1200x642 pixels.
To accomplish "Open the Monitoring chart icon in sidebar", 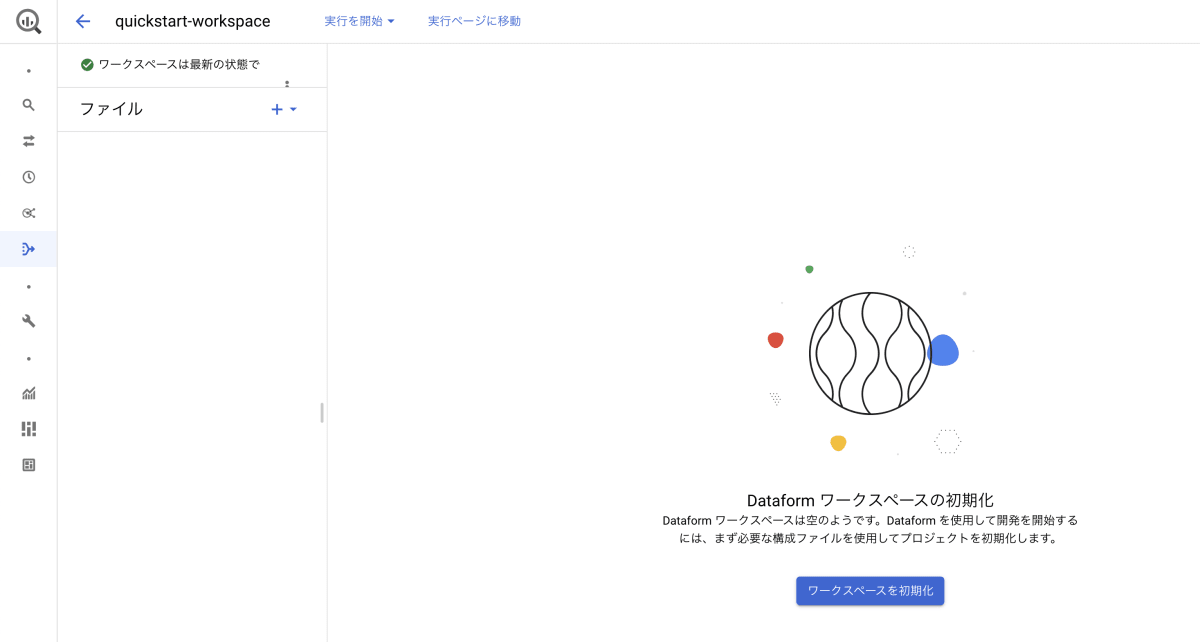I will coord(29,393).
